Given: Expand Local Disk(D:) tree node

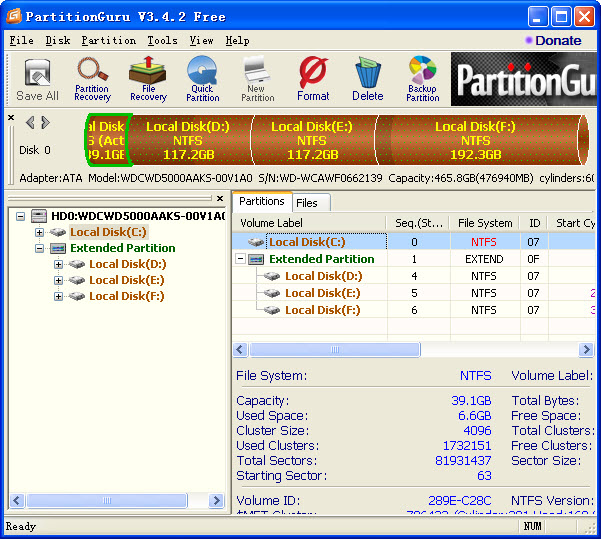Looking at the screenshot, I should coord(58,265).
